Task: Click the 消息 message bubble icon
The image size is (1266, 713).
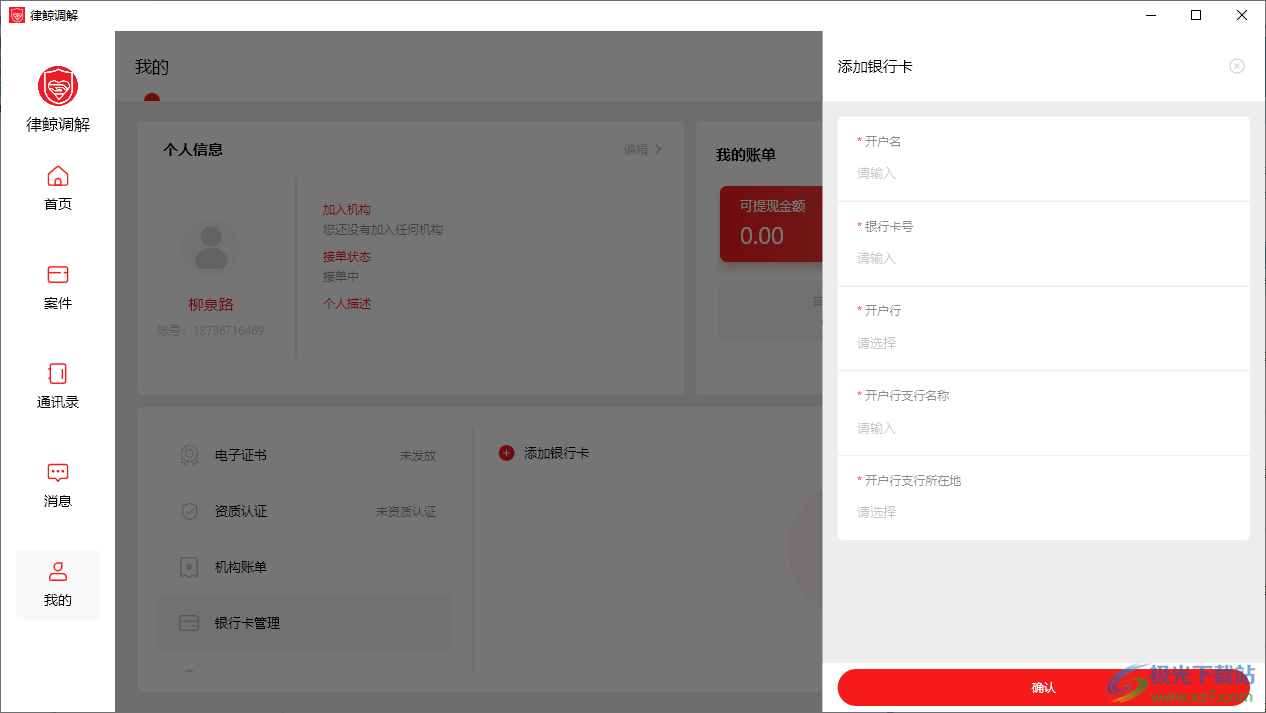Action: coord(57,472)
